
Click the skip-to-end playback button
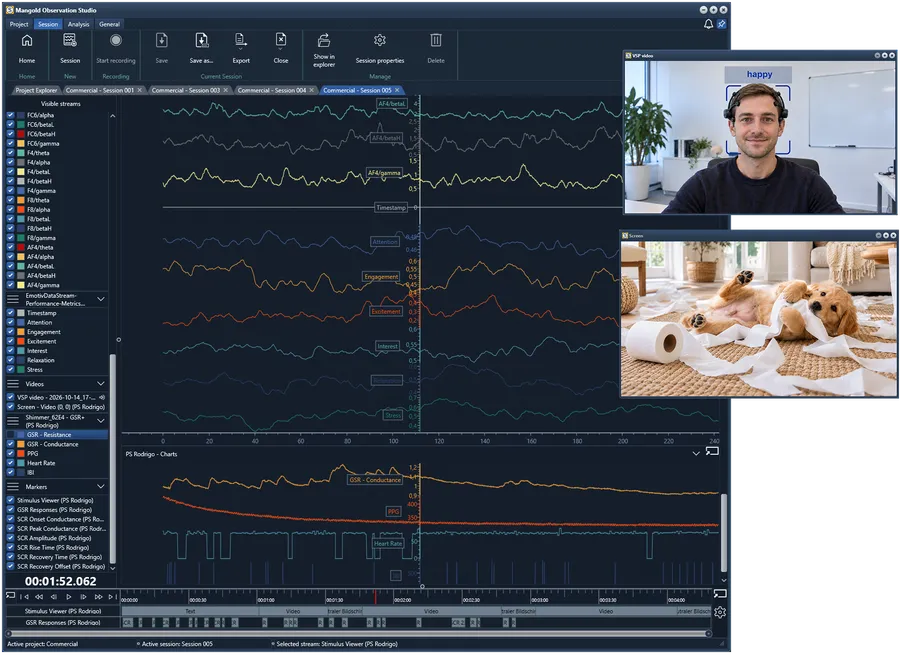(112, 597)
